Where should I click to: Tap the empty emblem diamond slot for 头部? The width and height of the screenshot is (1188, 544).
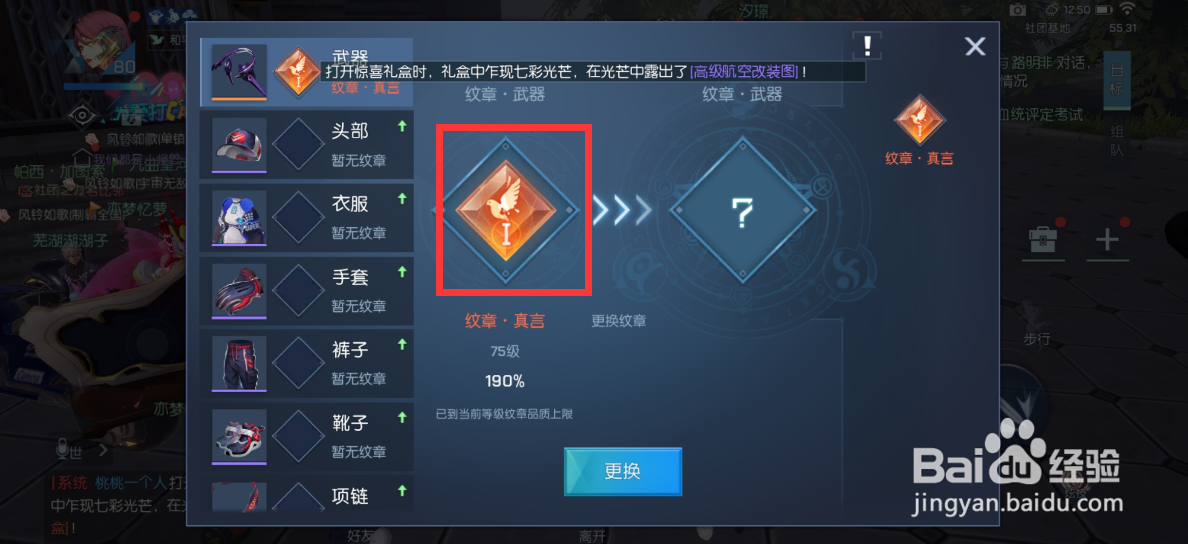tap(298, 144)
